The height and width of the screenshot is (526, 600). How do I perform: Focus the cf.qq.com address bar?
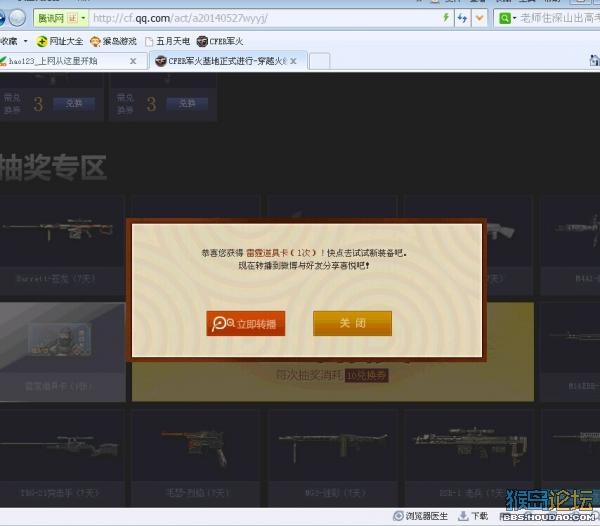point(264,18)
